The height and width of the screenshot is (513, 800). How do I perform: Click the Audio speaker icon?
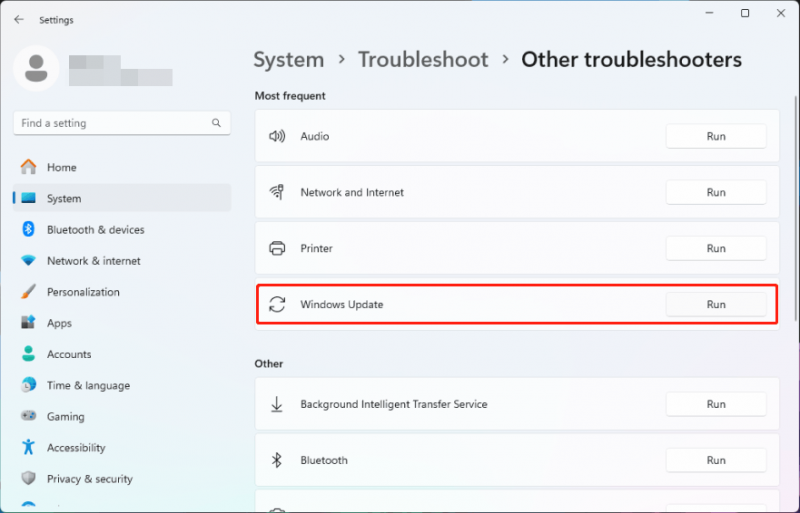pos(277,136)
